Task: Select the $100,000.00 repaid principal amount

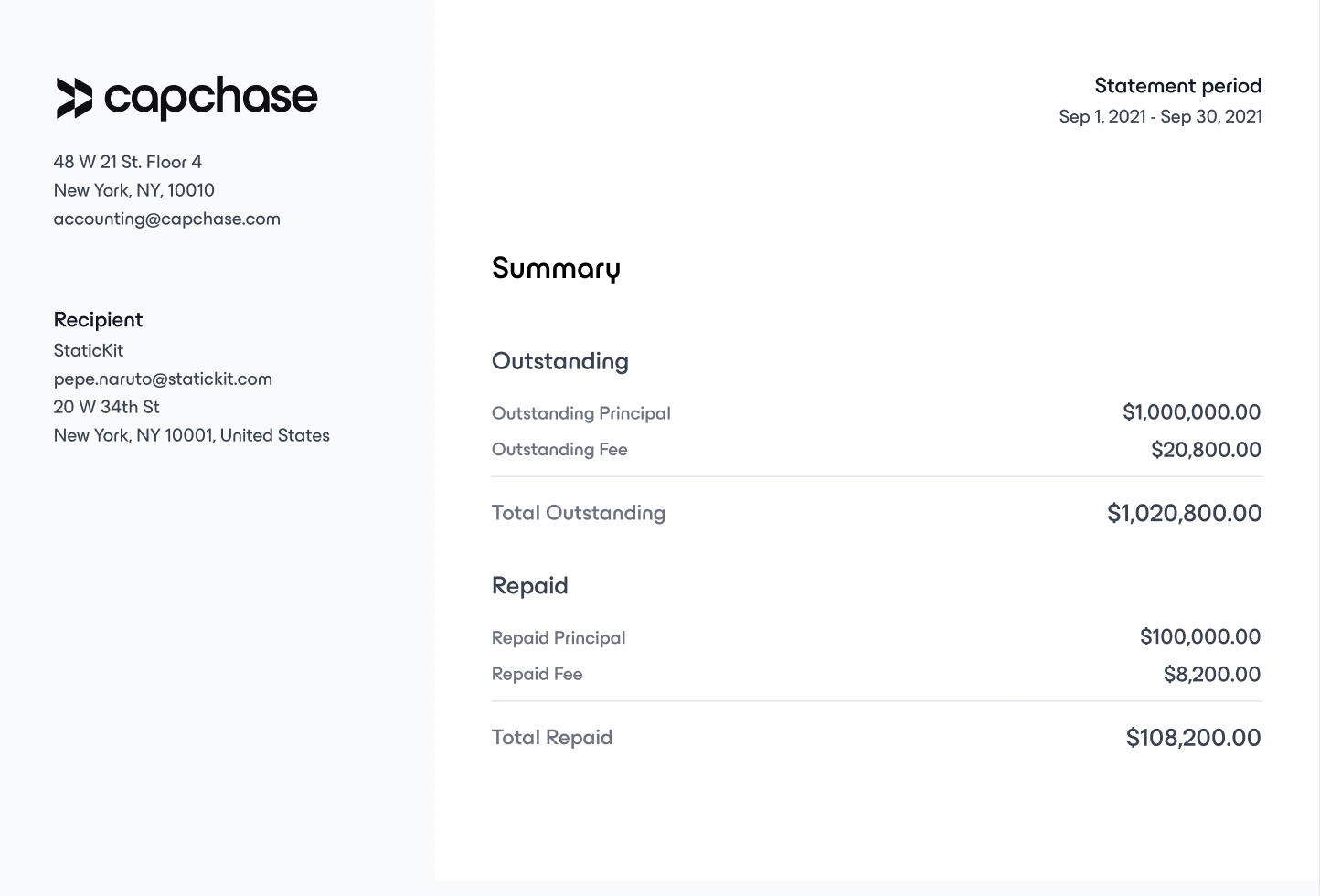Action: click(1200, 637)
